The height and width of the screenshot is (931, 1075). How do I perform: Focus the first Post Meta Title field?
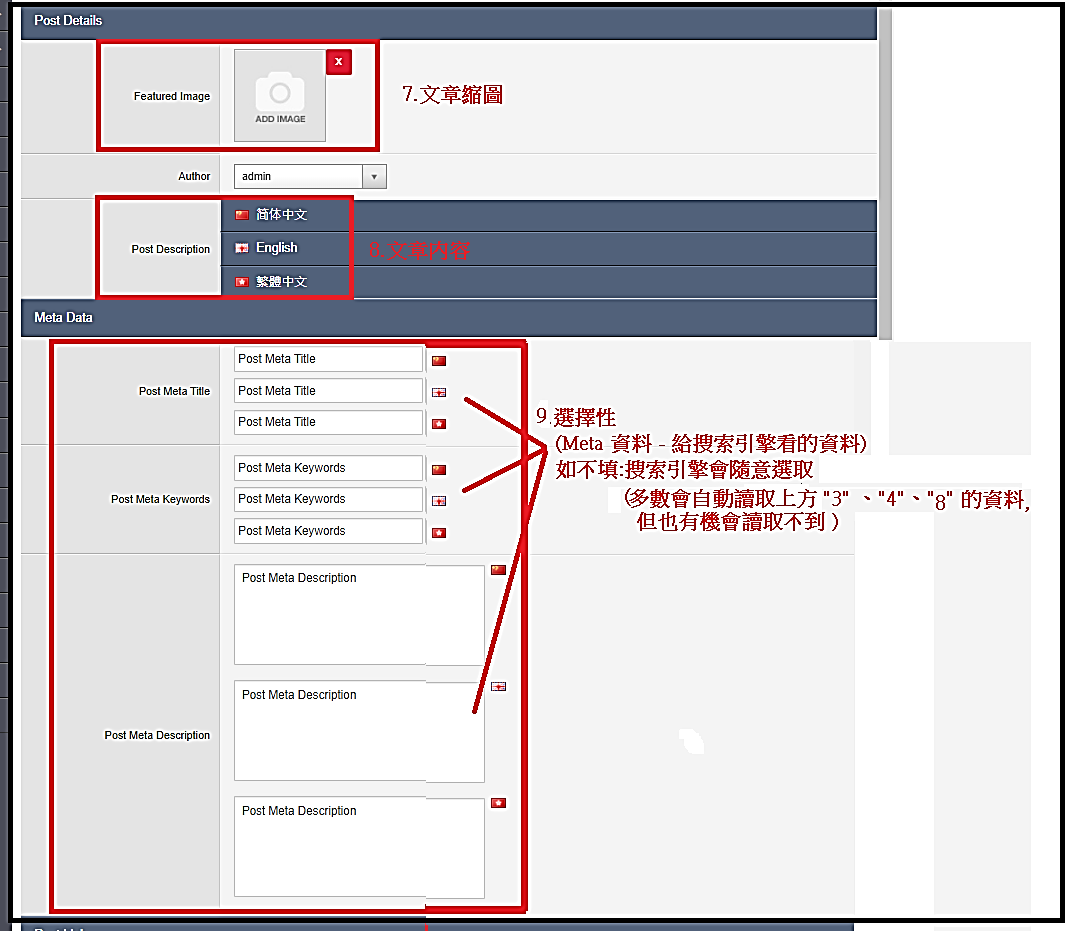click(329, 359)
